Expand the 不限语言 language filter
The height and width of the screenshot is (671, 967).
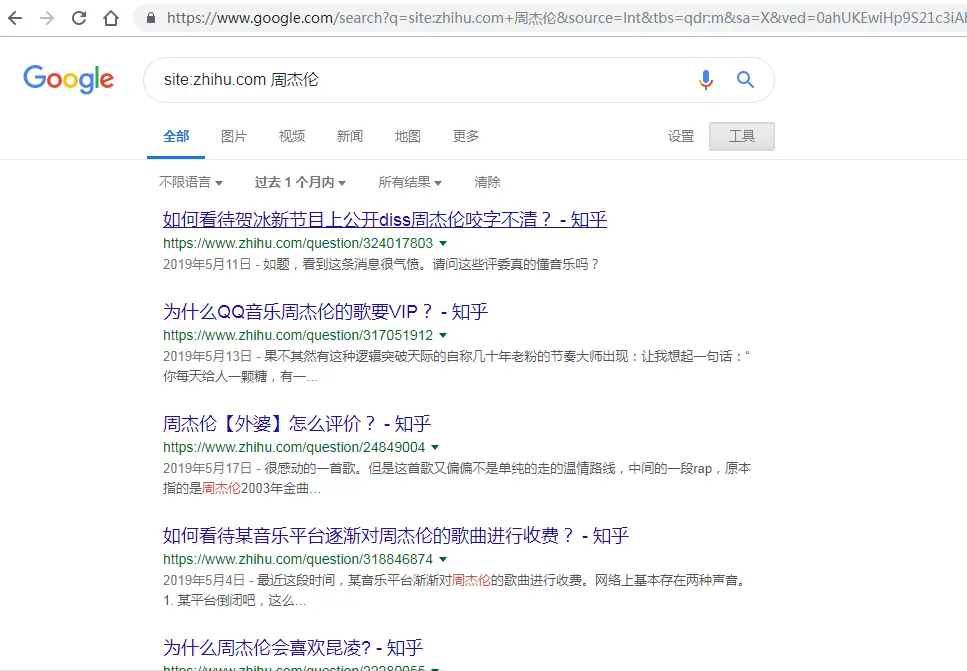coord(191,182)
